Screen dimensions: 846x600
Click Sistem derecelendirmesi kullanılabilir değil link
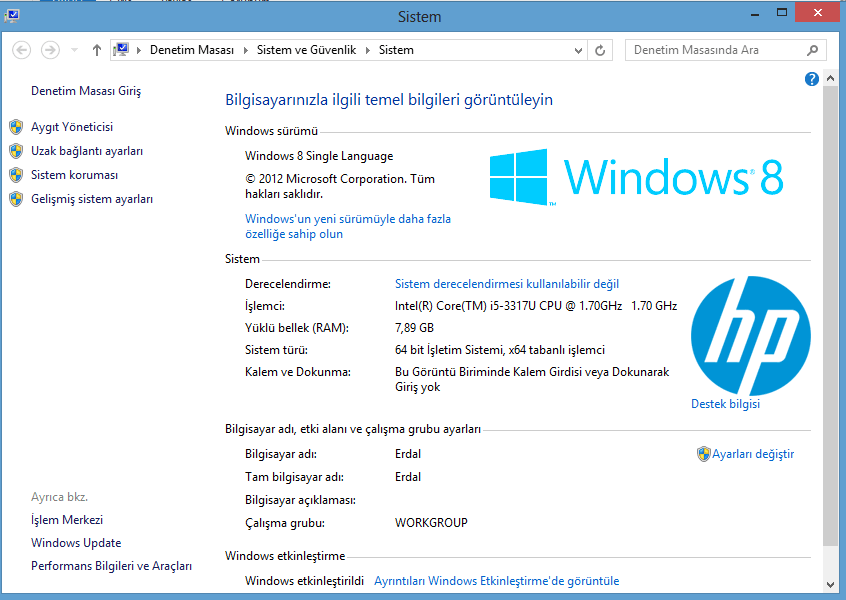pos(507,284)
